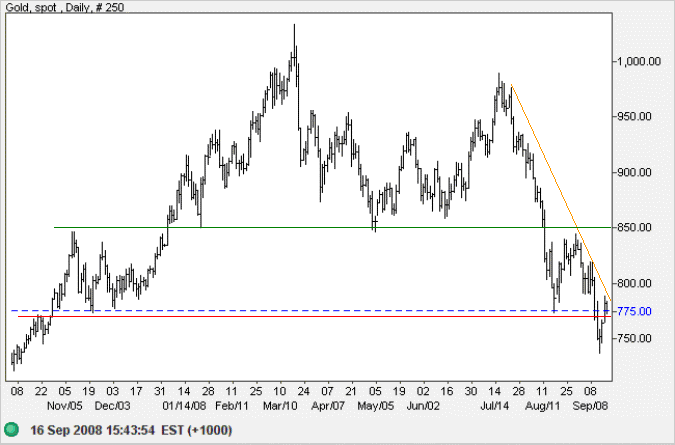Click the March peak price bar above 1,000

[x=294, y=43]
